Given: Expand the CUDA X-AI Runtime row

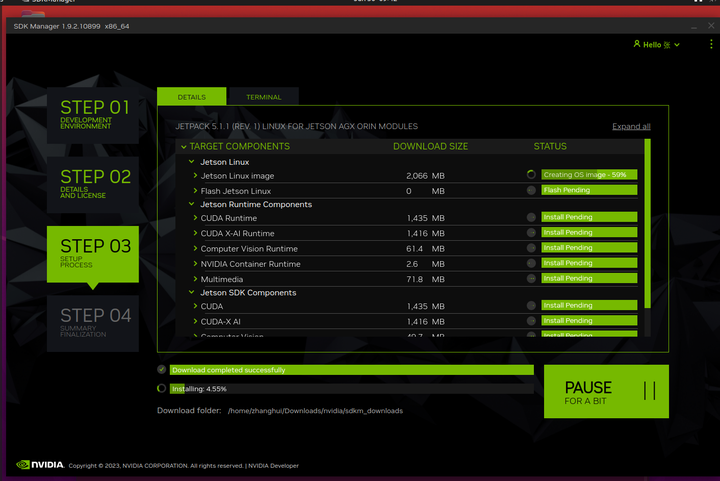Looking at the screenshot, I should coord(195,233).
